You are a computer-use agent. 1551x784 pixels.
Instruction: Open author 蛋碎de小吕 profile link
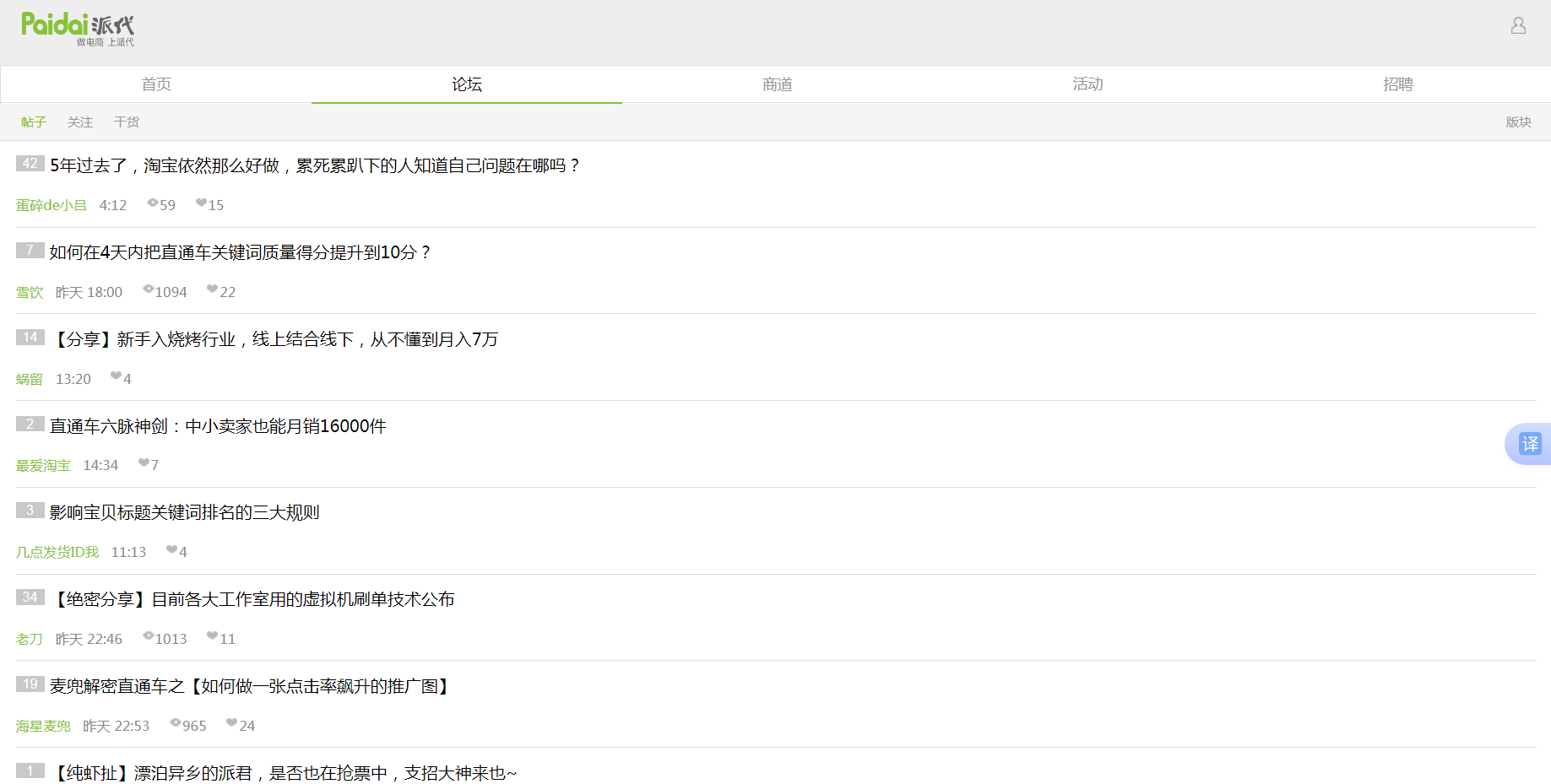(51, 205)
